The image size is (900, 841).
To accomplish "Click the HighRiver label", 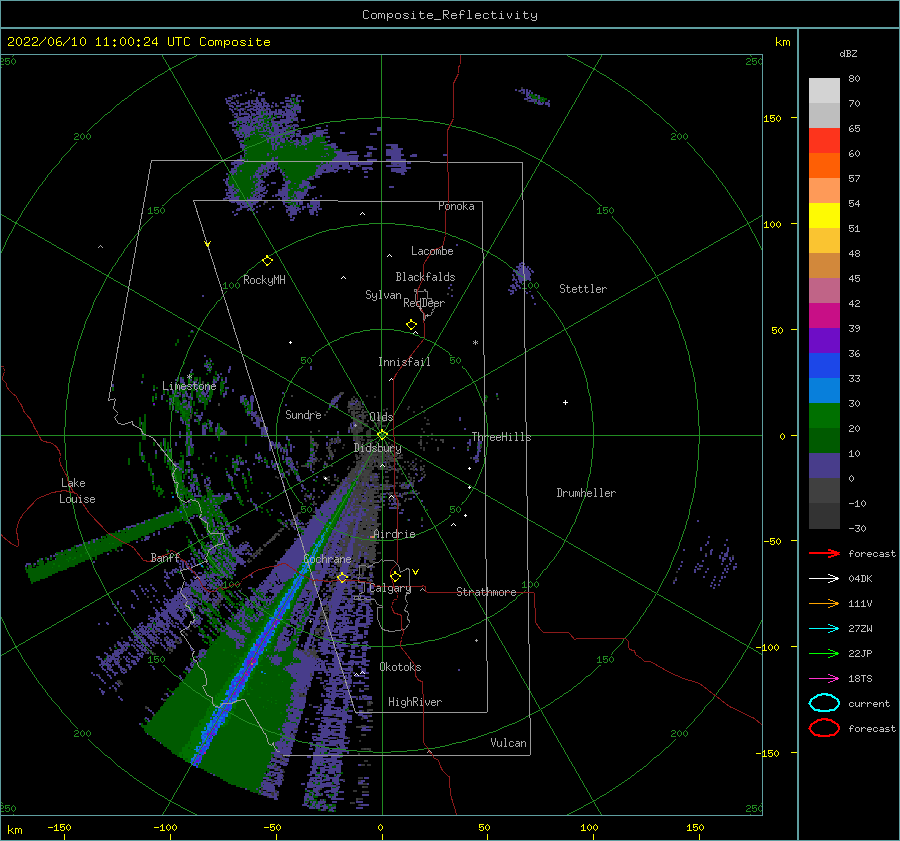I will pyautogui.click(x=415, y=702).
